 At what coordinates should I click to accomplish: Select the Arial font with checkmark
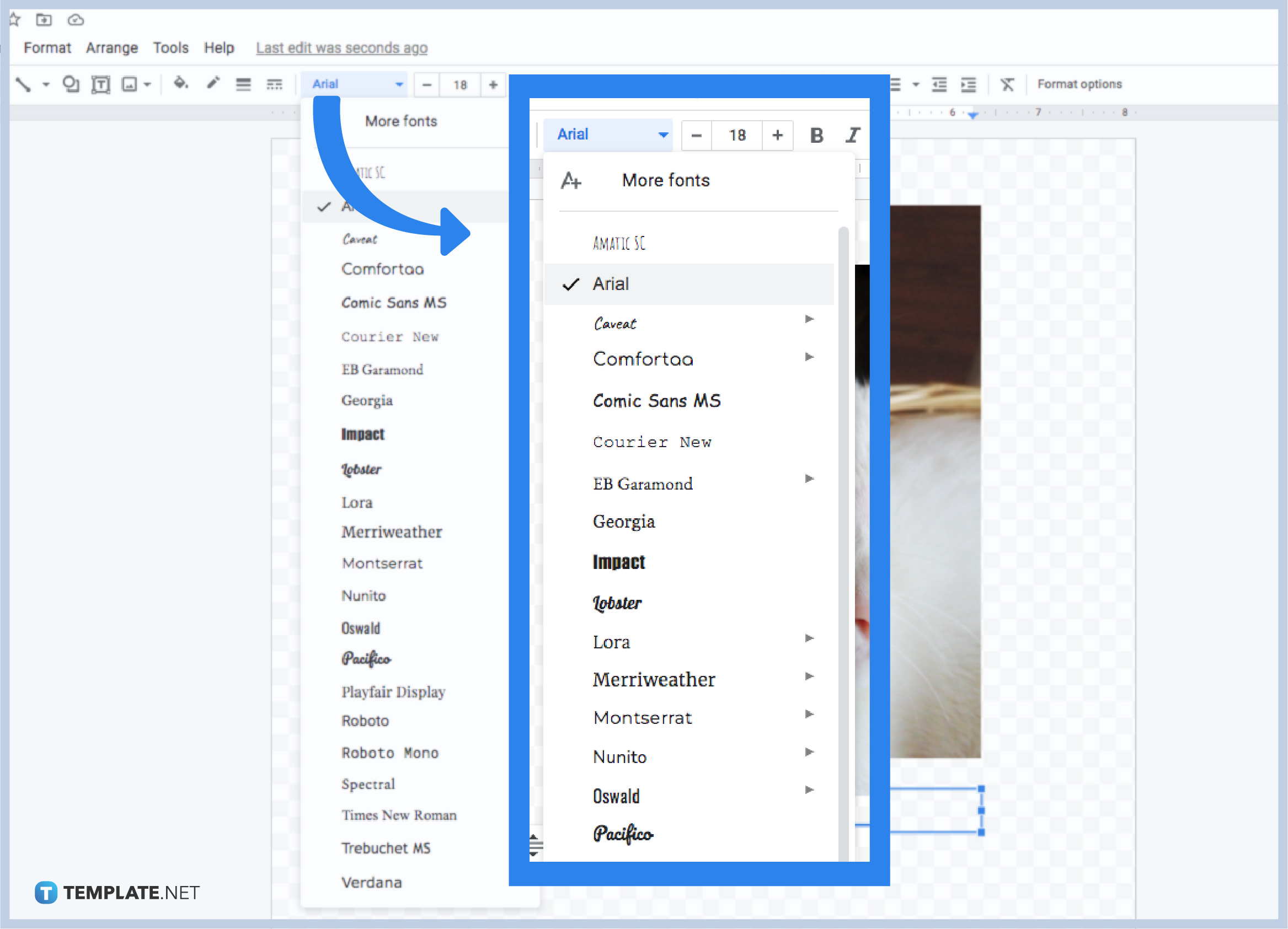pyautogui.click(x=611, y=284)
